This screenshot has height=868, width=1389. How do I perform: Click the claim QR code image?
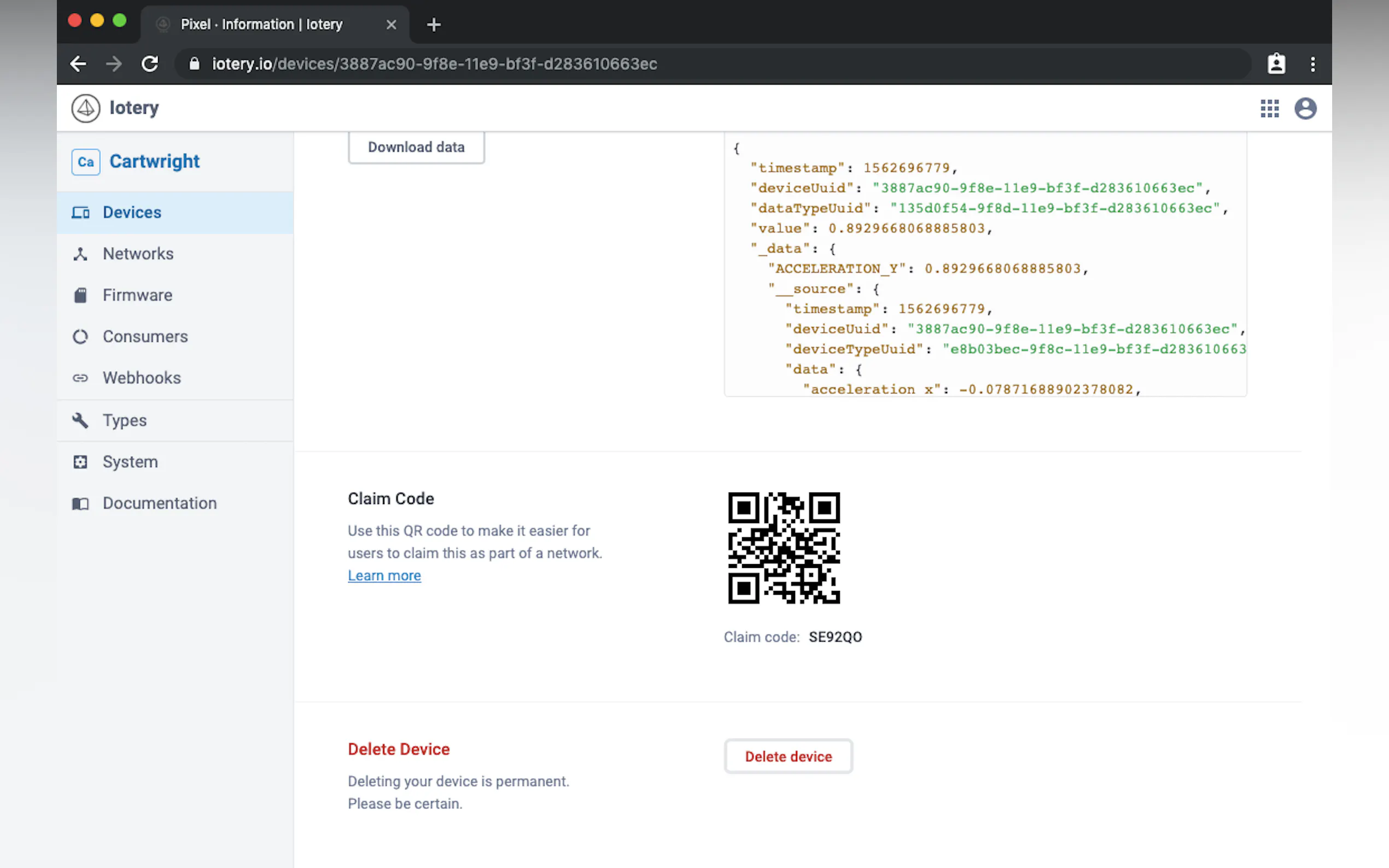tap(784, 548)
